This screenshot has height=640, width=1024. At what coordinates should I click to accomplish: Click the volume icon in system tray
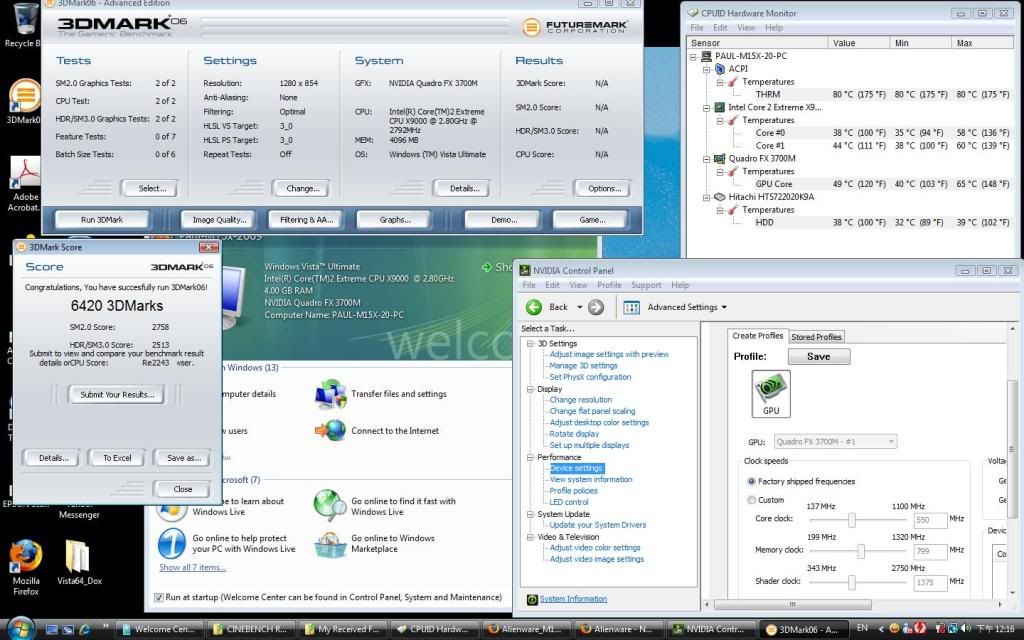pos(967,628)
